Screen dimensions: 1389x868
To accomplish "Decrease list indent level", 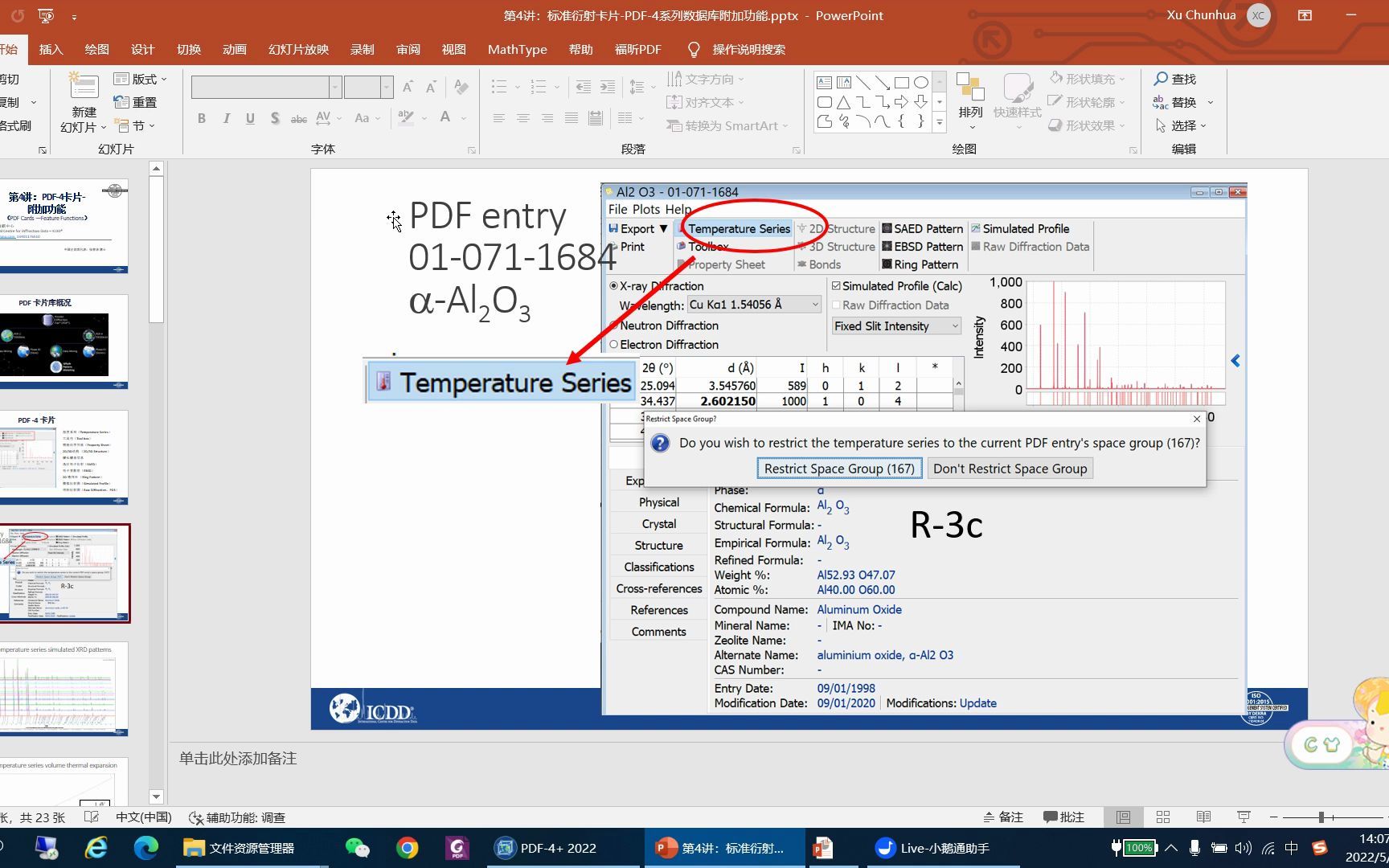I will (x=584, y=87).
